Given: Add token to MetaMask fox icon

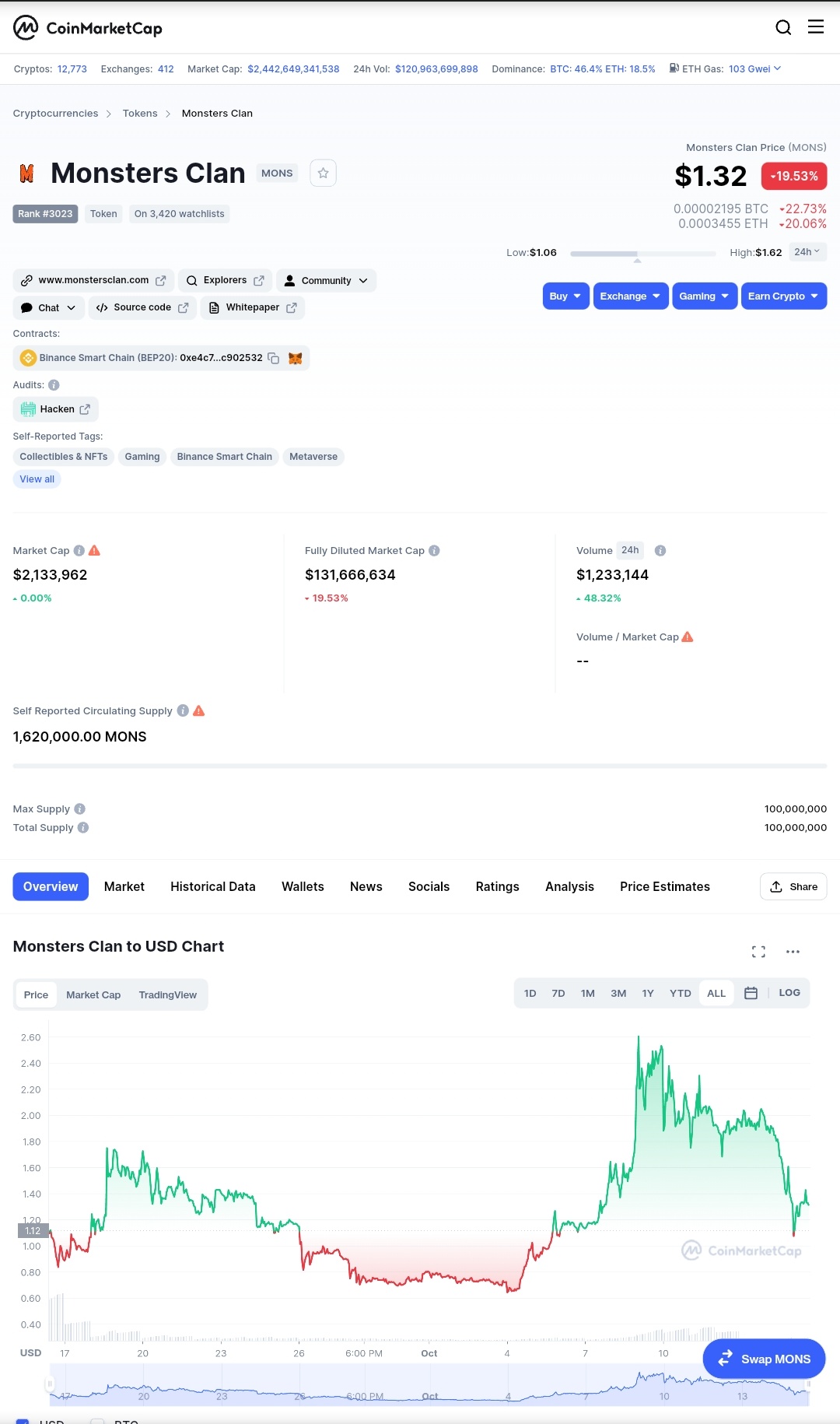Looking at the screenshot, I should click(x=296, y=358).
